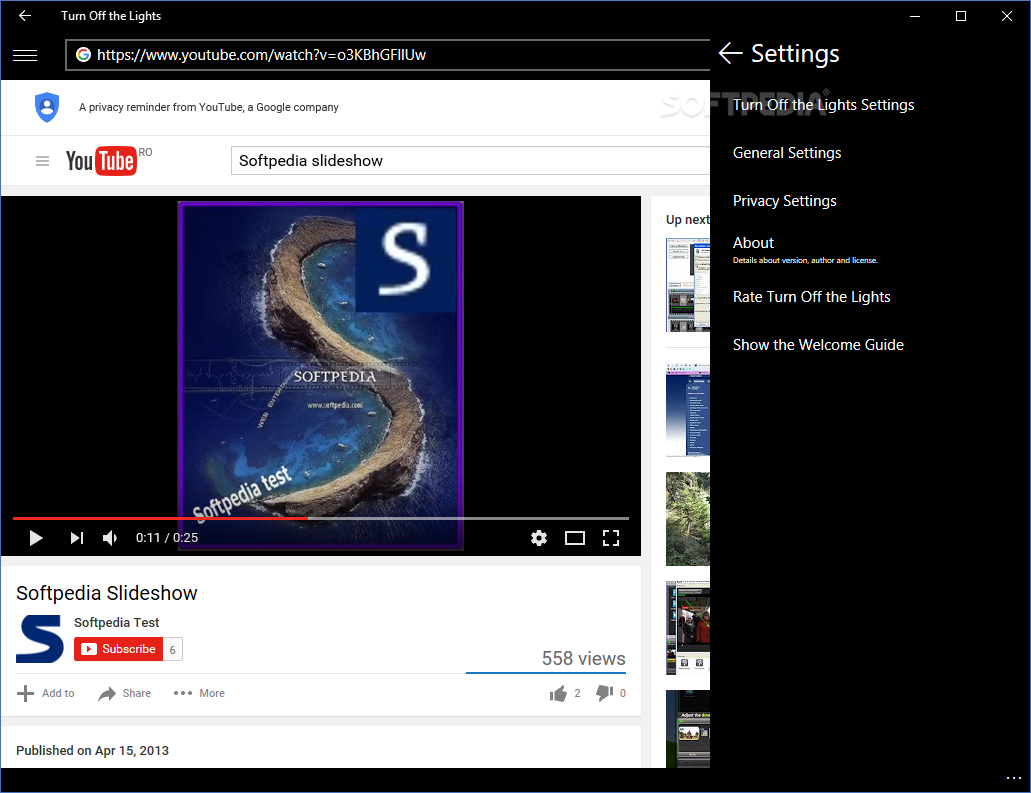
Task: Show the Welcome Guide
Action: pyautogui.click(x=818, y=345)
